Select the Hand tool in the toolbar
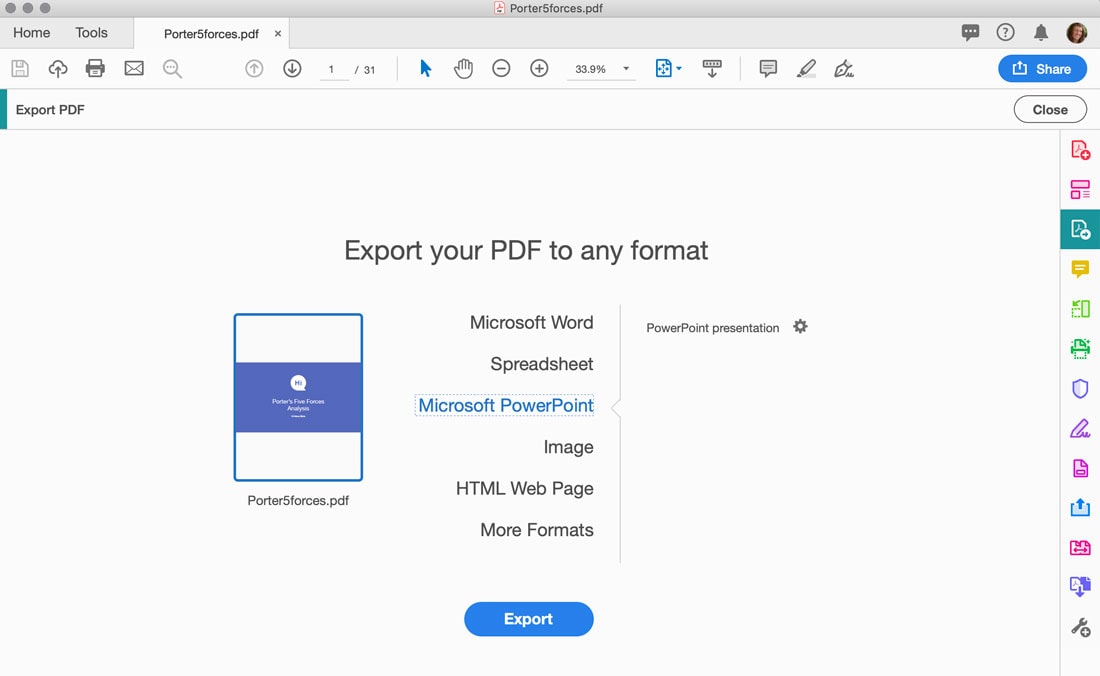 click(x=463, y=68)
